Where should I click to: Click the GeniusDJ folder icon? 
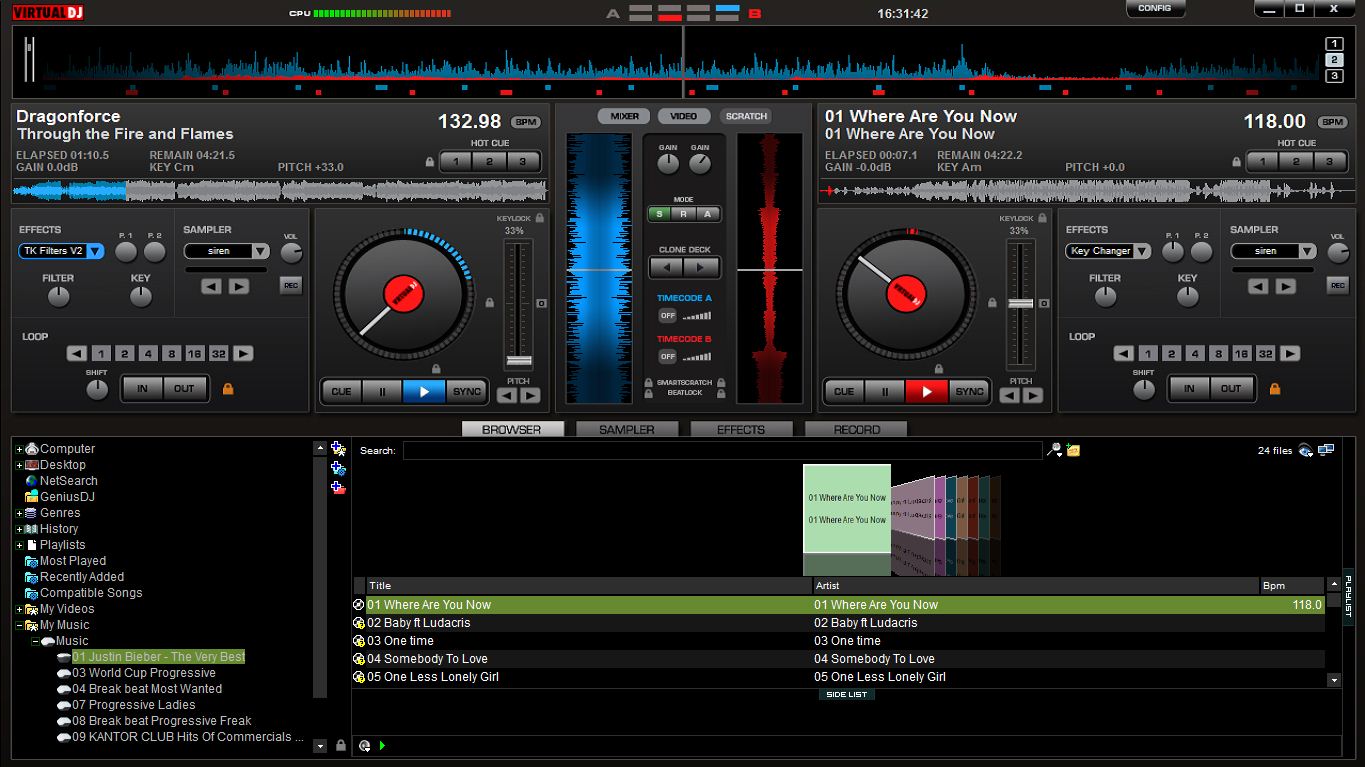pos(32,497)
